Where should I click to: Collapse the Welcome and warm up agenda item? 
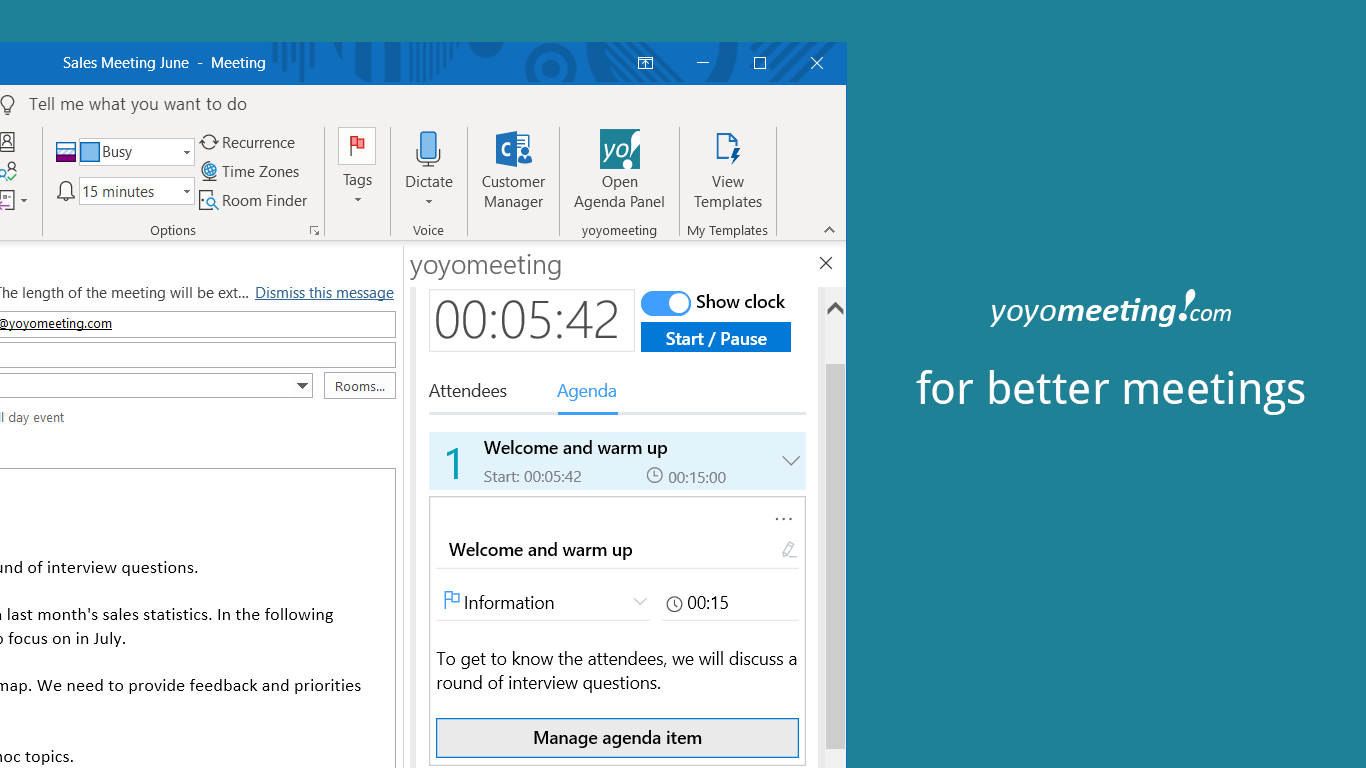[790, 461]
